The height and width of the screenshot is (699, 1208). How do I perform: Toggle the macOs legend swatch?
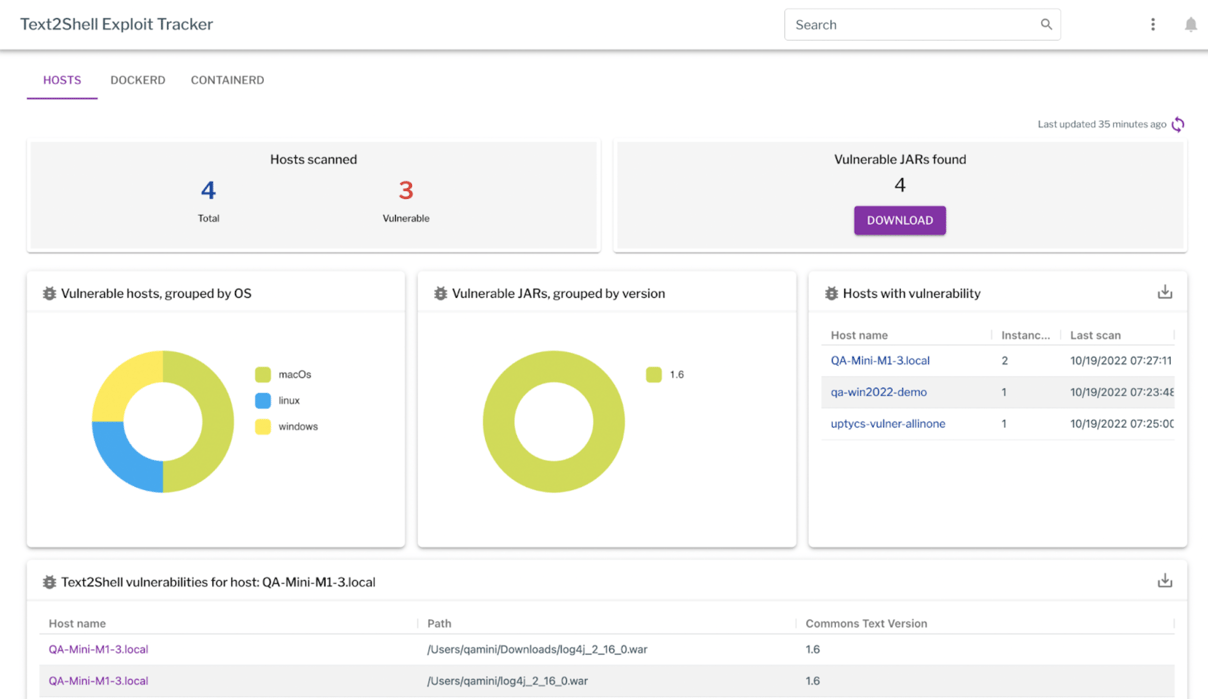pos(263,374)
